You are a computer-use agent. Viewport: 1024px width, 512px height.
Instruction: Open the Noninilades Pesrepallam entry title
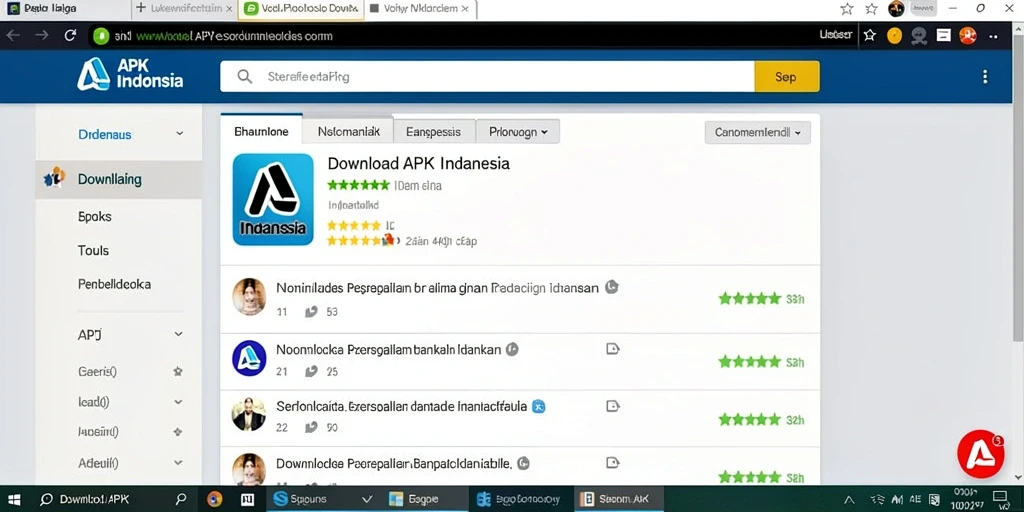click(438, 287)
